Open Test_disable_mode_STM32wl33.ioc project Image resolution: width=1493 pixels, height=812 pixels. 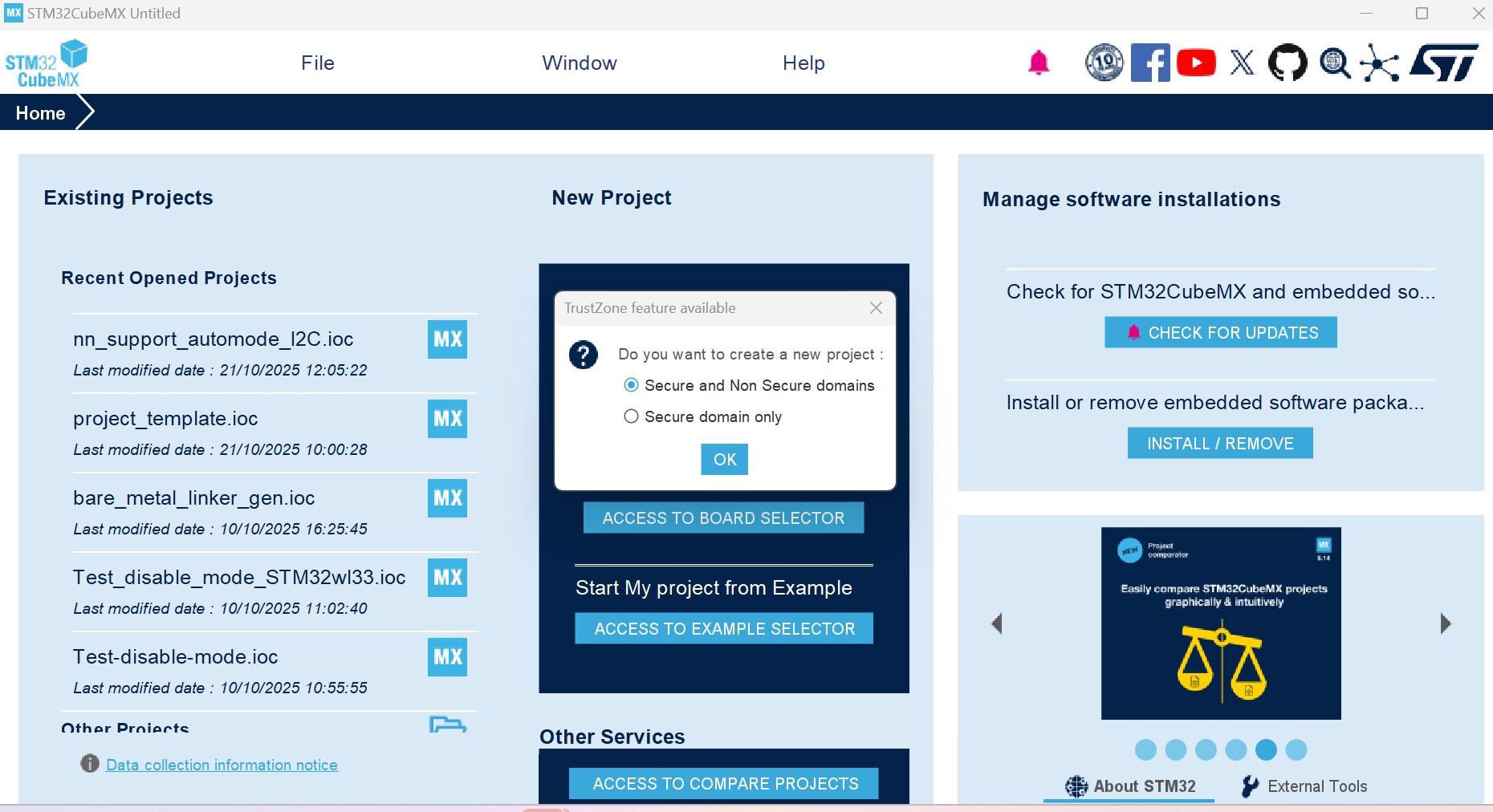[239, 578]
